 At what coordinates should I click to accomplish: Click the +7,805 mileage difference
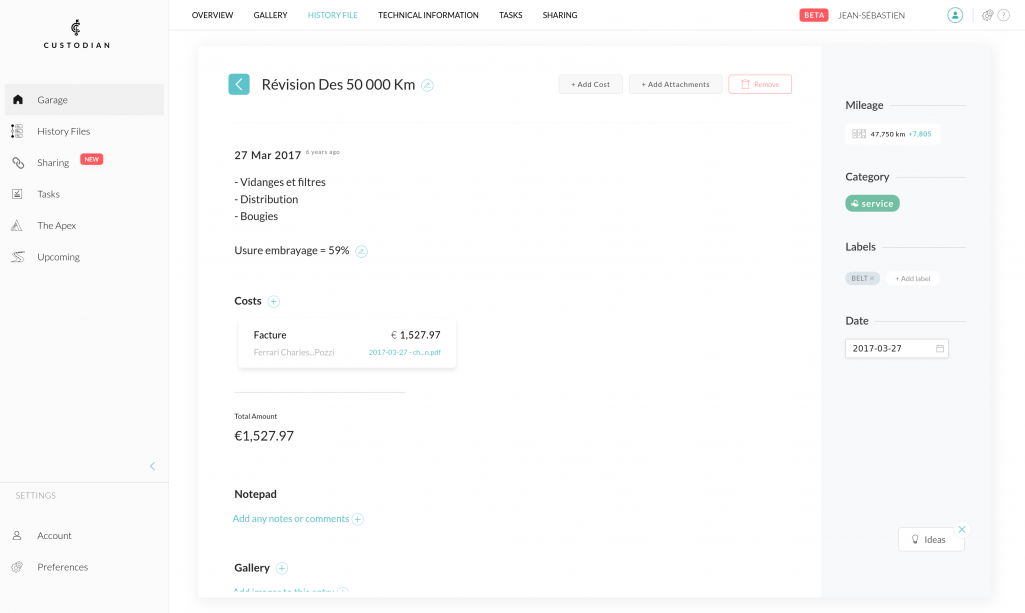tap(920, 134)
